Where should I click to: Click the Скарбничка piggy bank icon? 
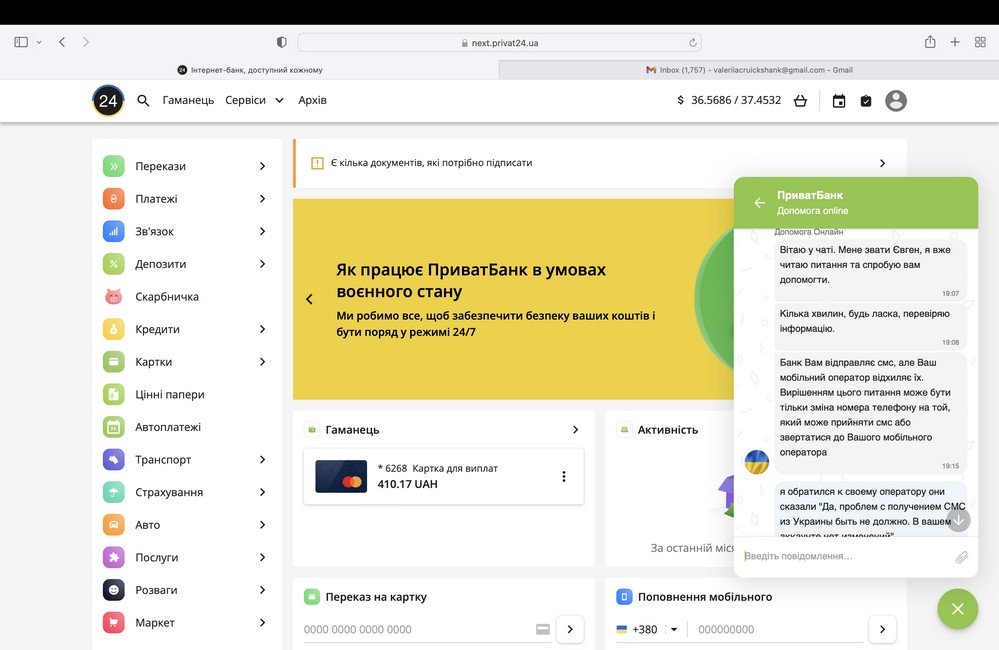coord(113,296)
